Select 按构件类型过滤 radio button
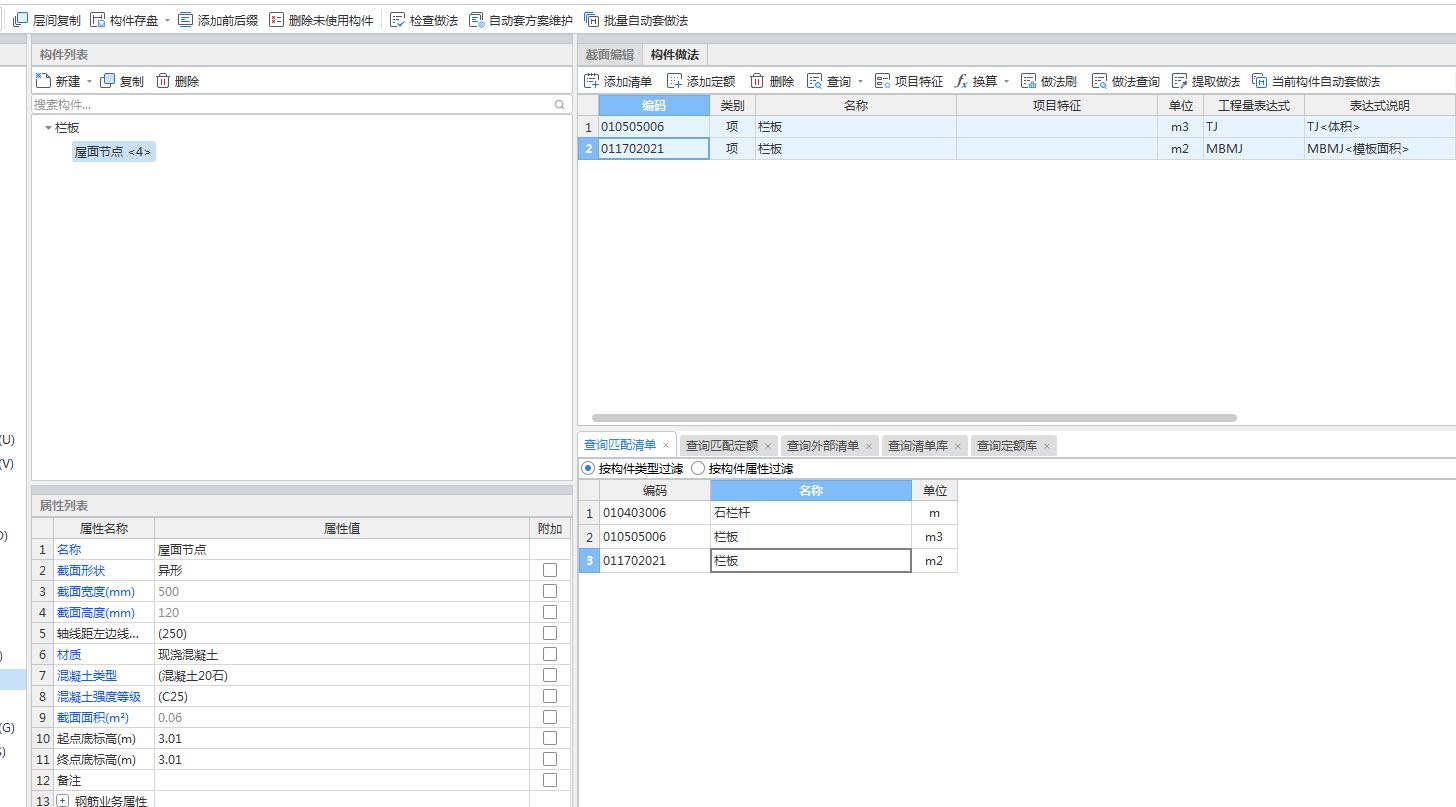This screenshot has height=807, width=1456. 588,468
